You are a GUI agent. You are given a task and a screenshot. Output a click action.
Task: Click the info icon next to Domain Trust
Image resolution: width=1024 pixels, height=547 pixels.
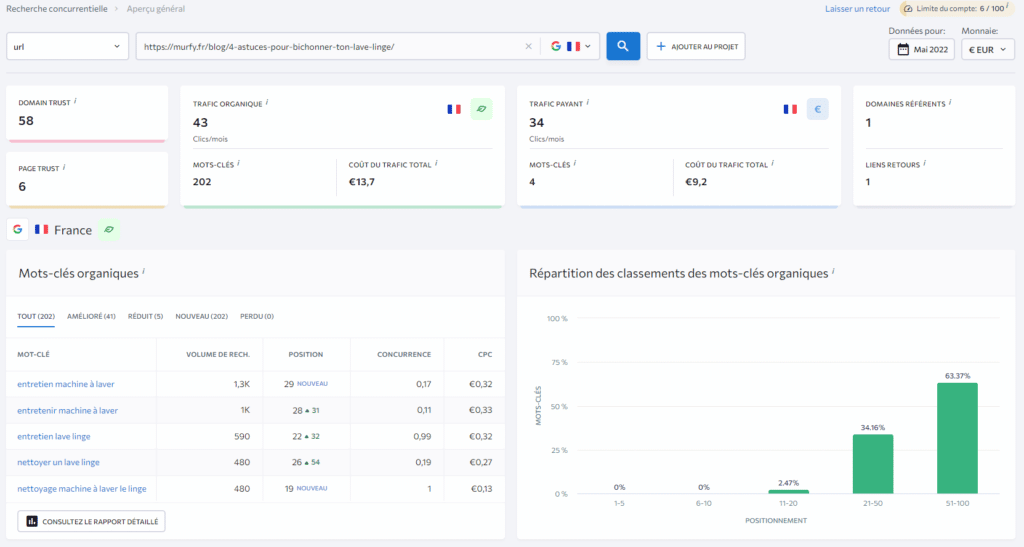click(76, 102)
